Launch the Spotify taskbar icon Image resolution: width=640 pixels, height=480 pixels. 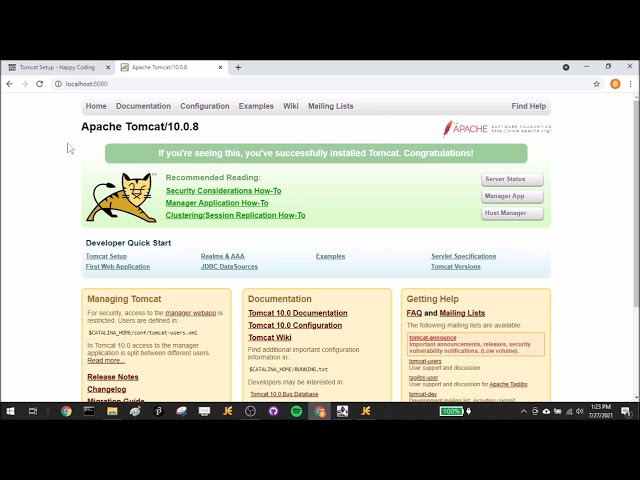coord(296,411)
